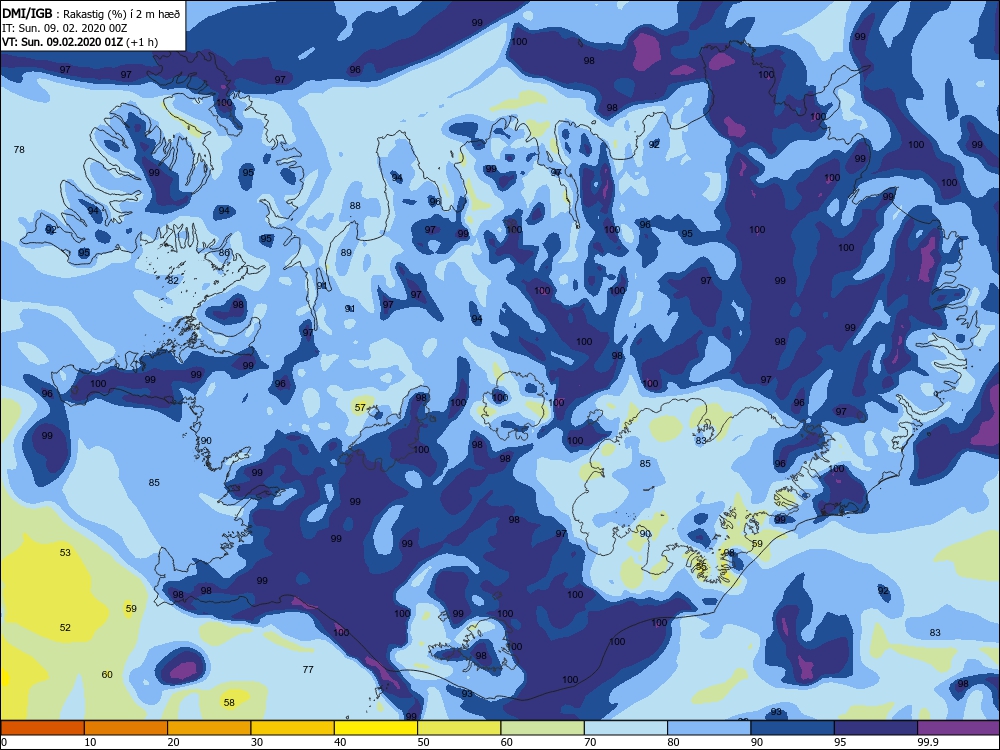Click the pale blue 70–80 legend swatch
Viewport: 1000px width, 750px height.
[x=626, y=728]
